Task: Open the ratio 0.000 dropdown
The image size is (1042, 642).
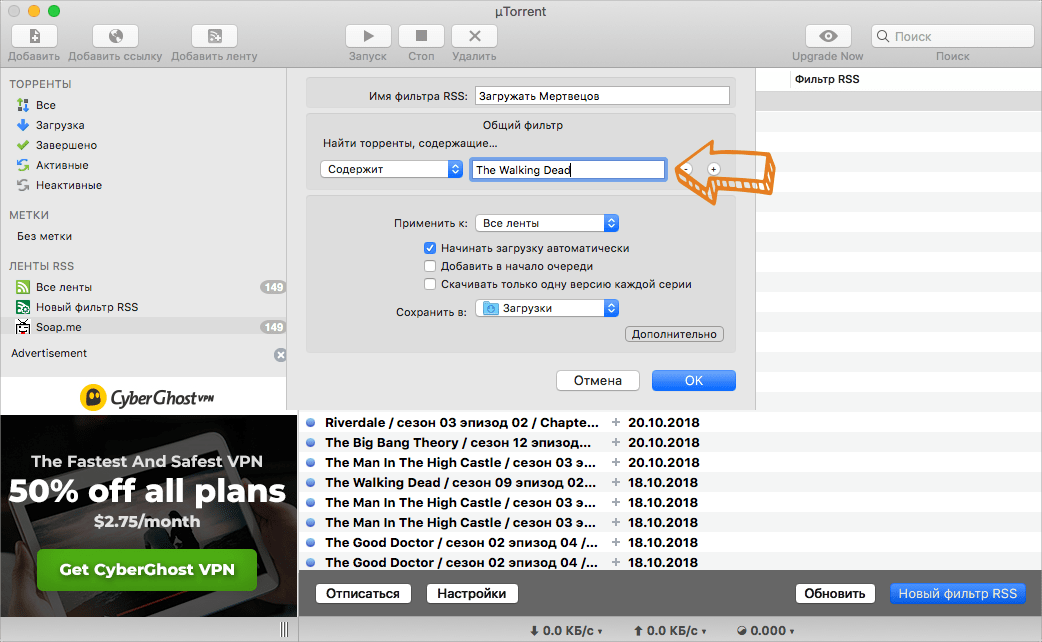Action: (766, 631)
